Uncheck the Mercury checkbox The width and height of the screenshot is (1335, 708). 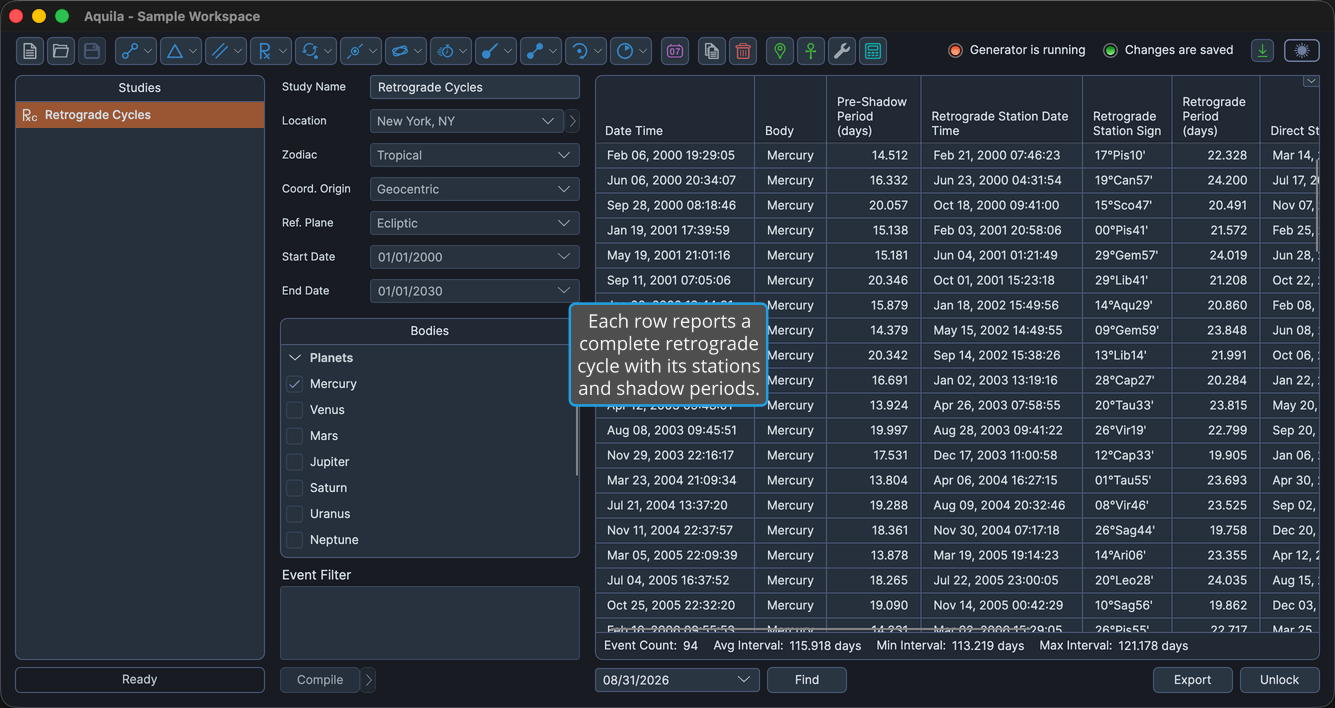pyautogui.click(x=294, y=384)
